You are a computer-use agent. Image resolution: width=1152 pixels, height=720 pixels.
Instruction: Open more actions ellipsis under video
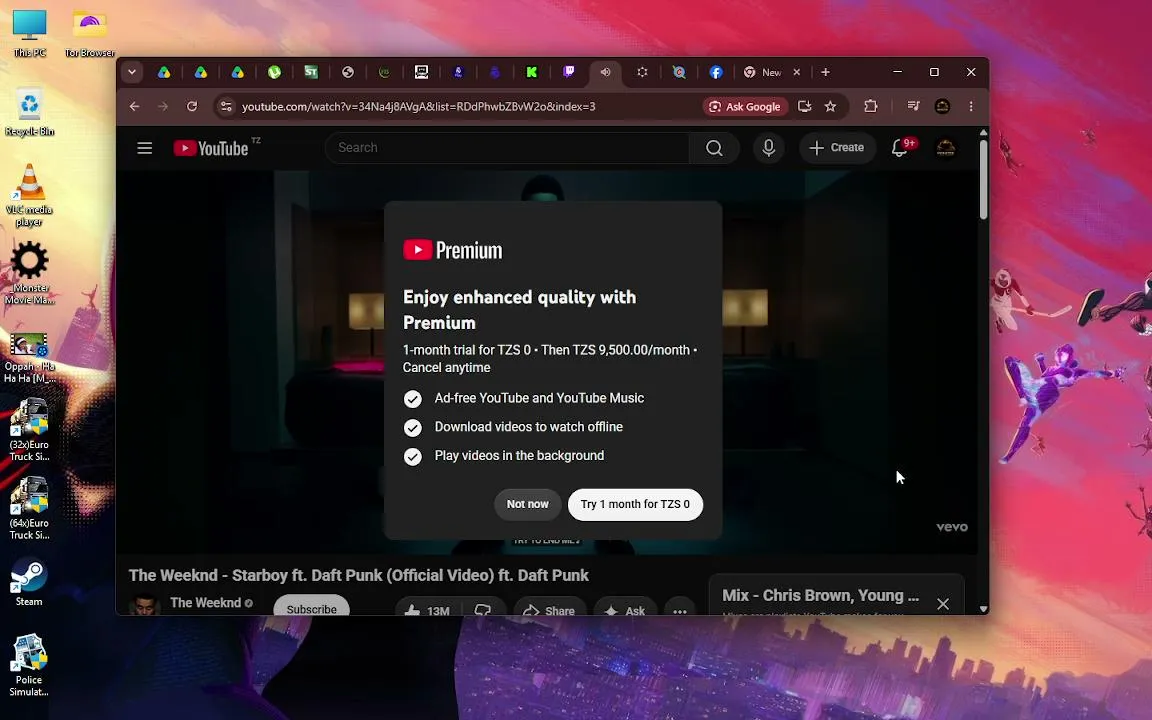(x=680, y=610)
